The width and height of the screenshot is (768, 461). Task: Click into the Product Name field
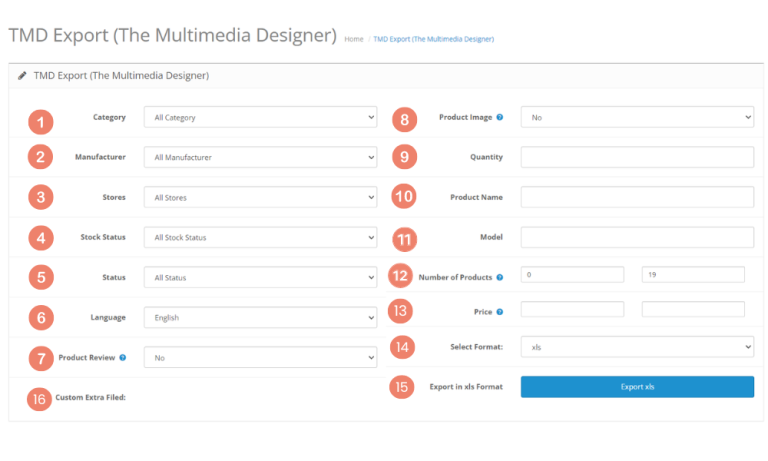[637, 197]
